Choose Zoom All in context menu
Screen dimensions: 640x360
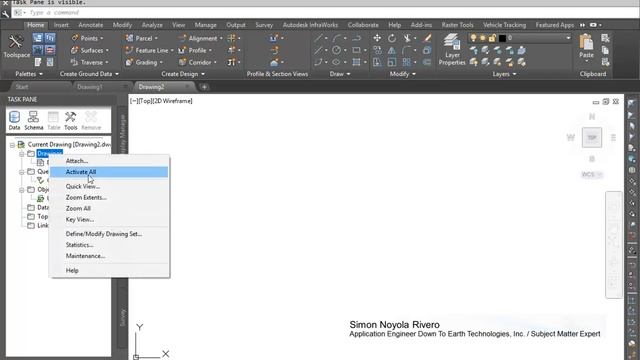[109, 208]
